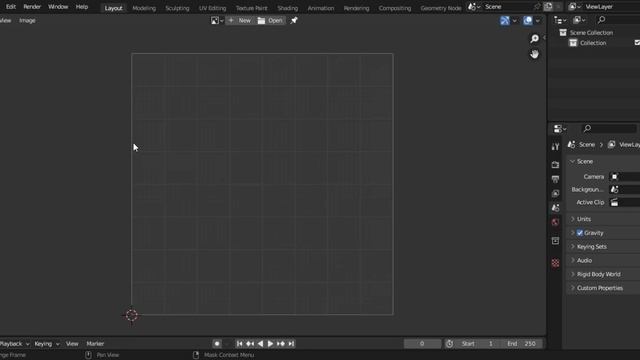640x360 pixels.
Task: Open the World properties tab
Action: pos(555,222)
